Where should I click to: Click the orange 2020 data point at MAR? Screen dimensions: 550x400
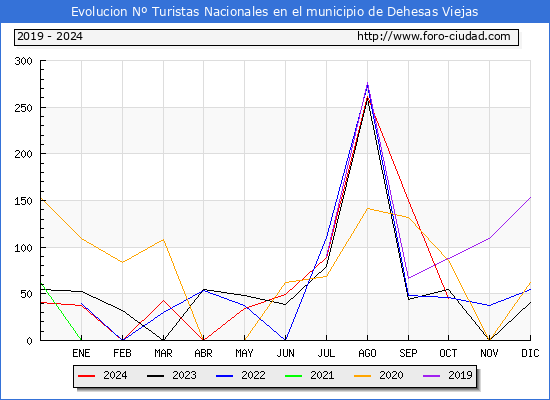point(163,240)
